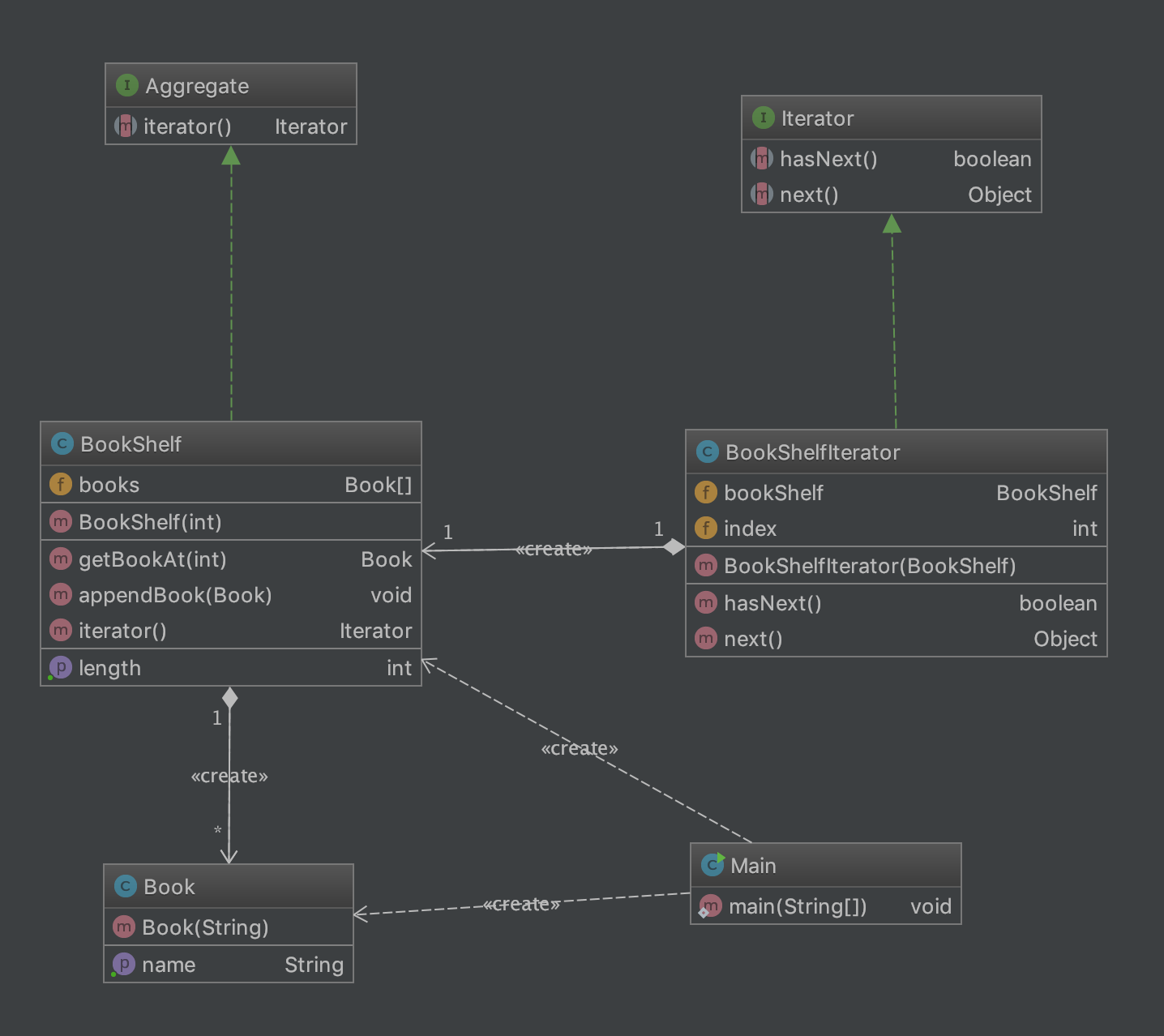Viewport: 1164px width, 1036px height.
Task: Click the Book return type of getBookAt
Action: 387,559
